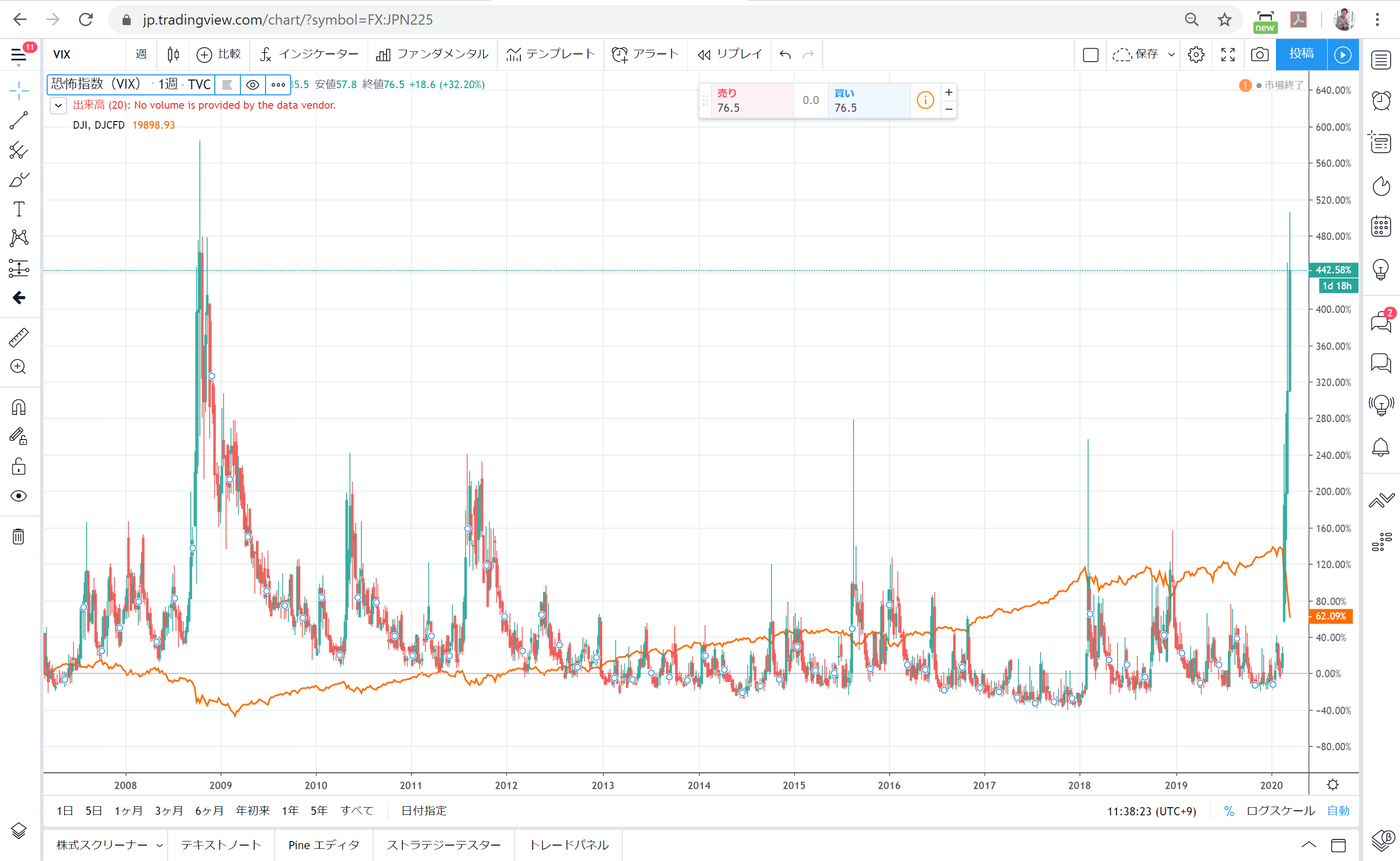1400x861 pixels.
Task: Hide all drawings using the eye icon
Action: [x=19, y=496]
